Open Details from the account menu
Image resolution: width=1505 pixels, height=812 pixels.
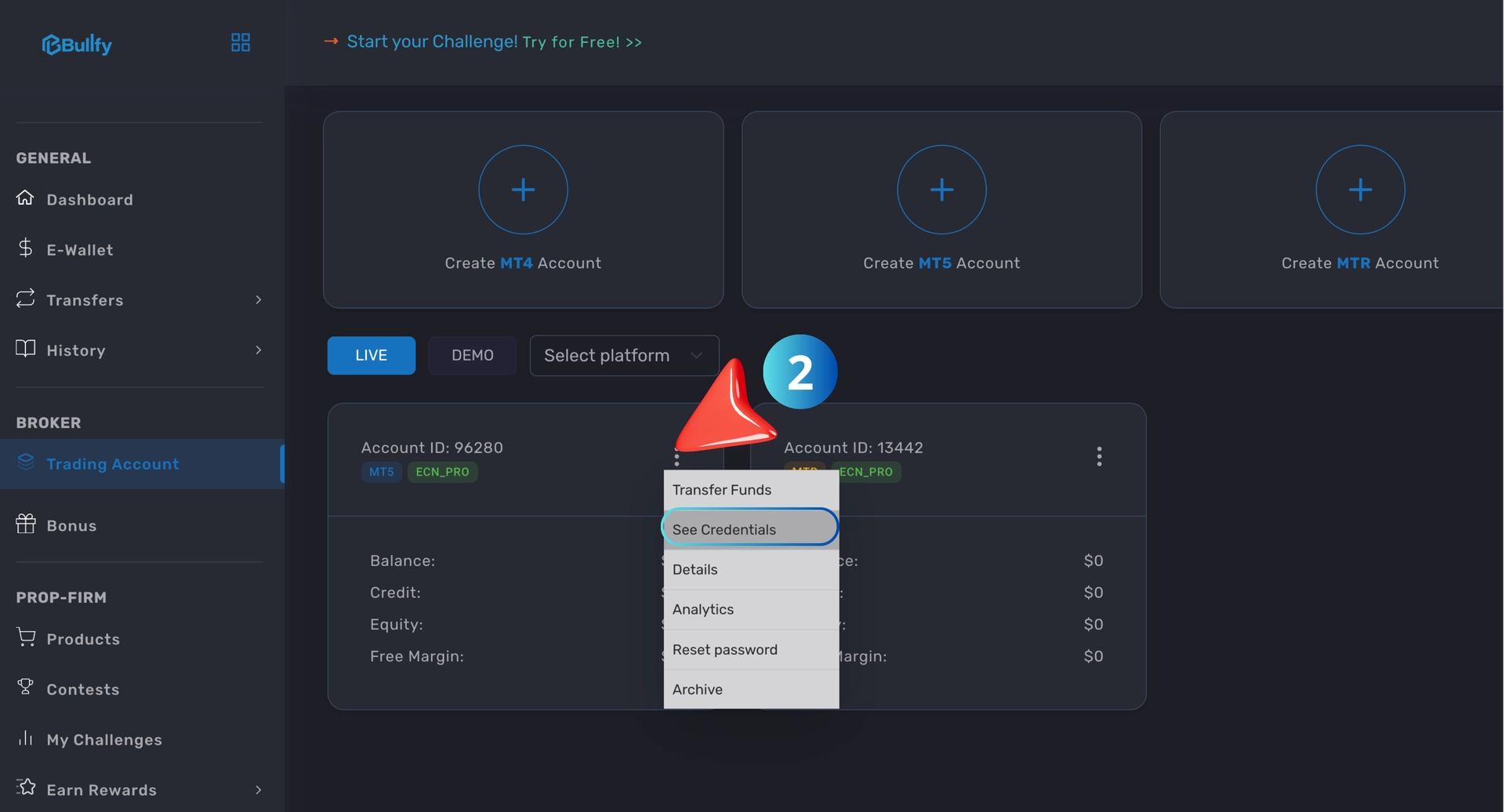point(751,570)
